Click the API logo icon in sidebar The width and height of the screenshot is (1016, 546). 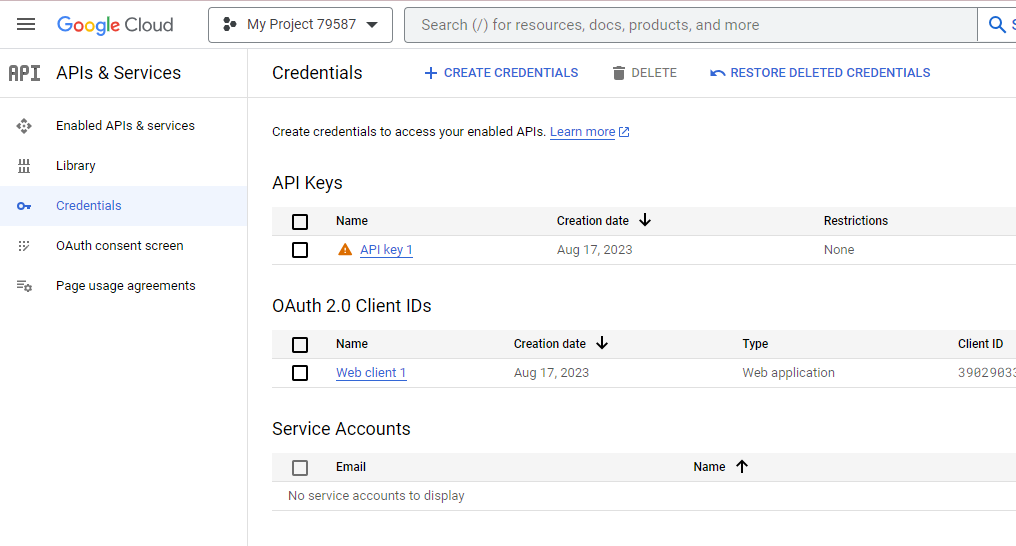[25, 73]
